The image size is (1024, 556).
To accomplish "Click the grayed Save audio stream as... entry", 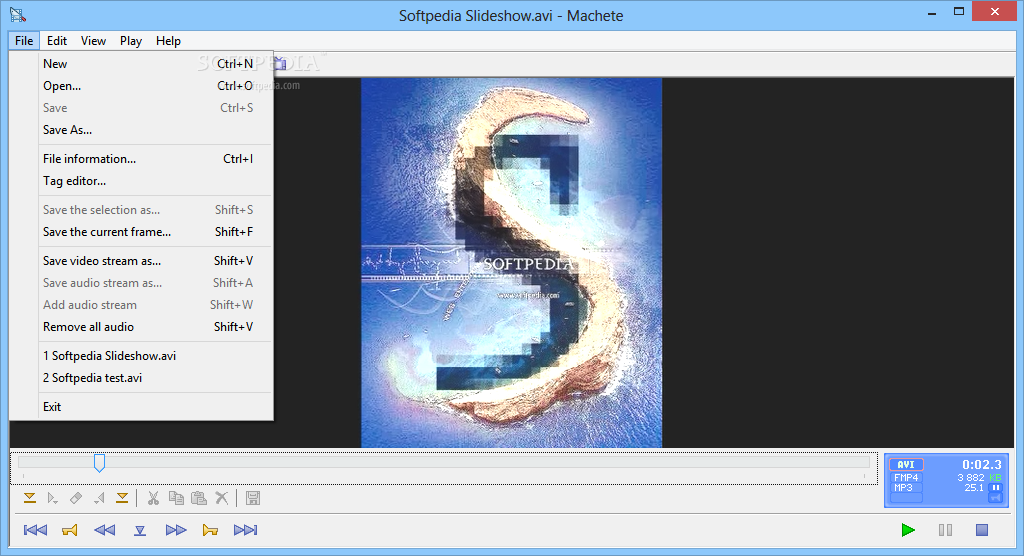I will (x=155, y=283).
